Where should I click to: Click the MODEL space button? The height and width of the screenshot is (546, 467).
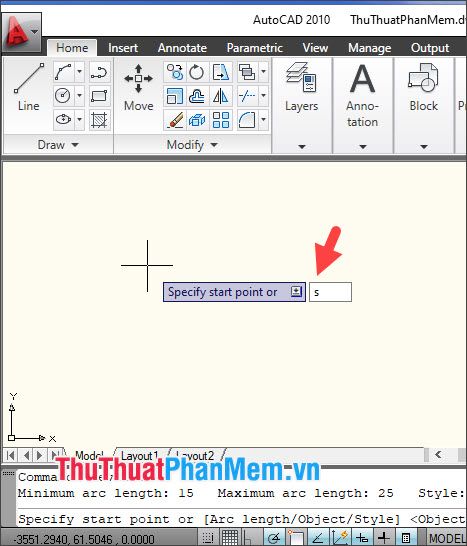pyautogui.click(x=447, y=538)
